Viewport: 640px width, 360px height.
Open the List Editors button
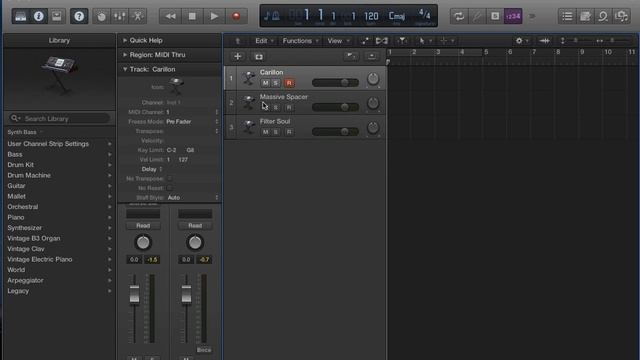click(567, 16)
